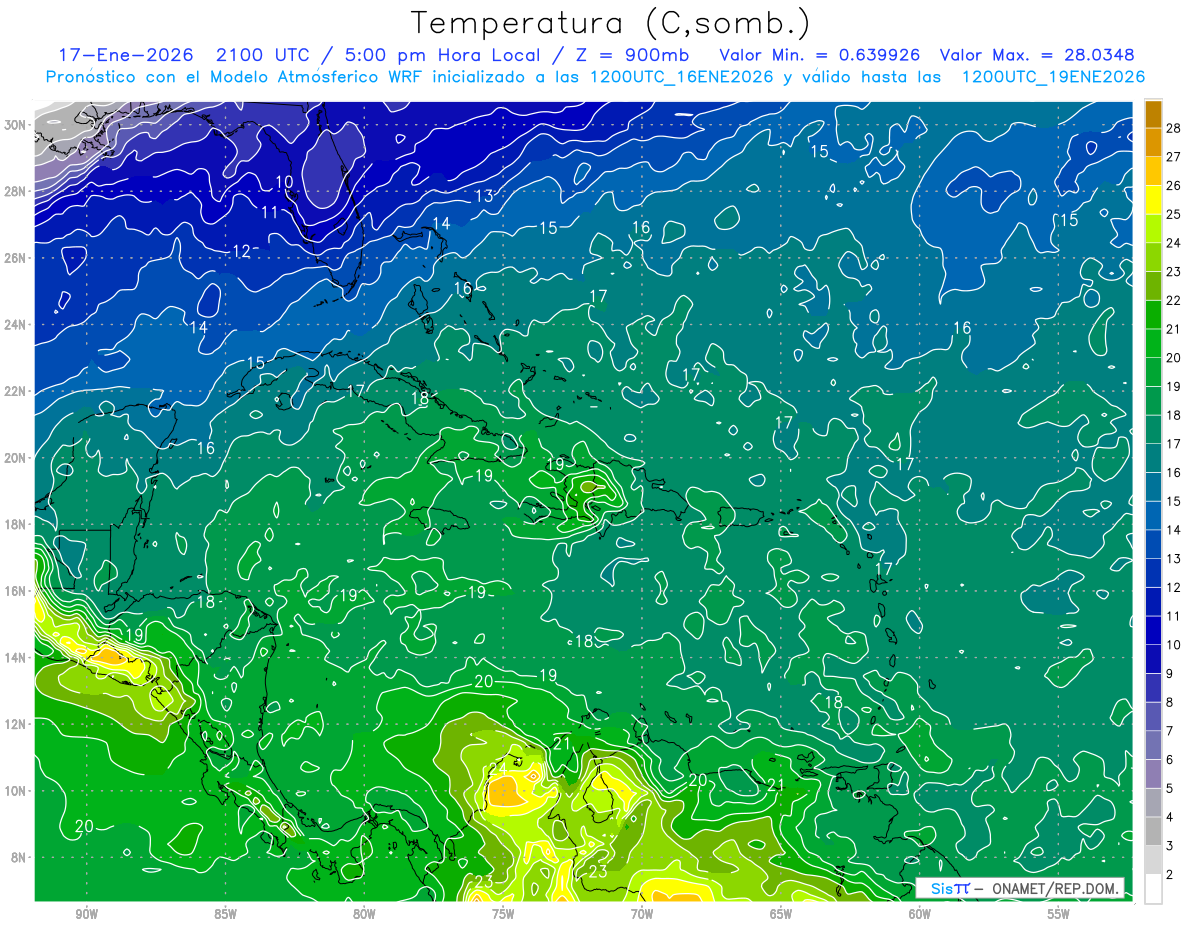Select the 'Z = 900mb' level text
The width and height of the screenshot is (1200, 927).
pos(631,55)
